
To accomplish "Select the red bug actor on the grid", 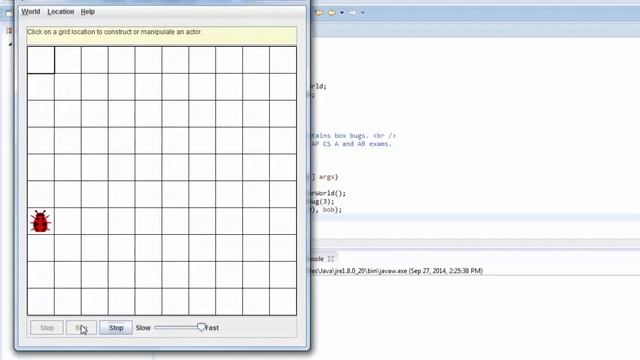I will point(40,221).
